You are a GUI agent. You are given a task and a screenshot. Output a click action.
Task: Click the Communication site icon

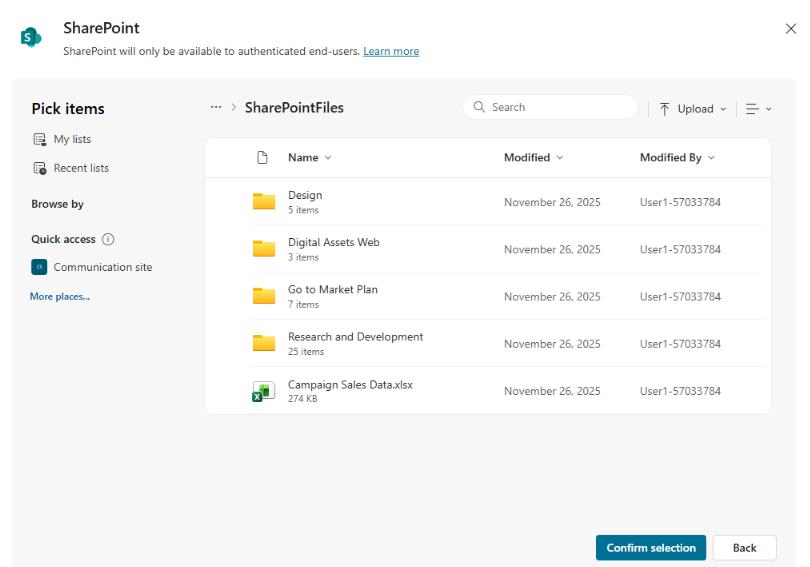[x=40, y=267]
